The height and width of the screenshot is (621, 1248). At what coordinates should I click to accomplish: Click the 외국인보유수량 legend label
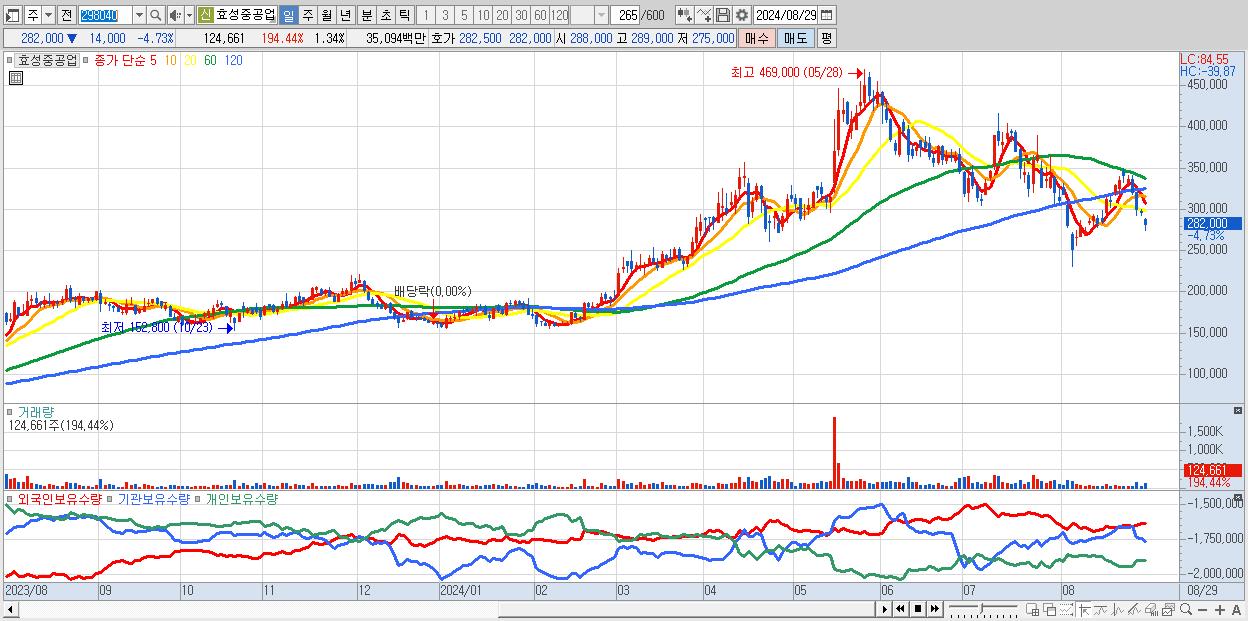click(59, 498)
